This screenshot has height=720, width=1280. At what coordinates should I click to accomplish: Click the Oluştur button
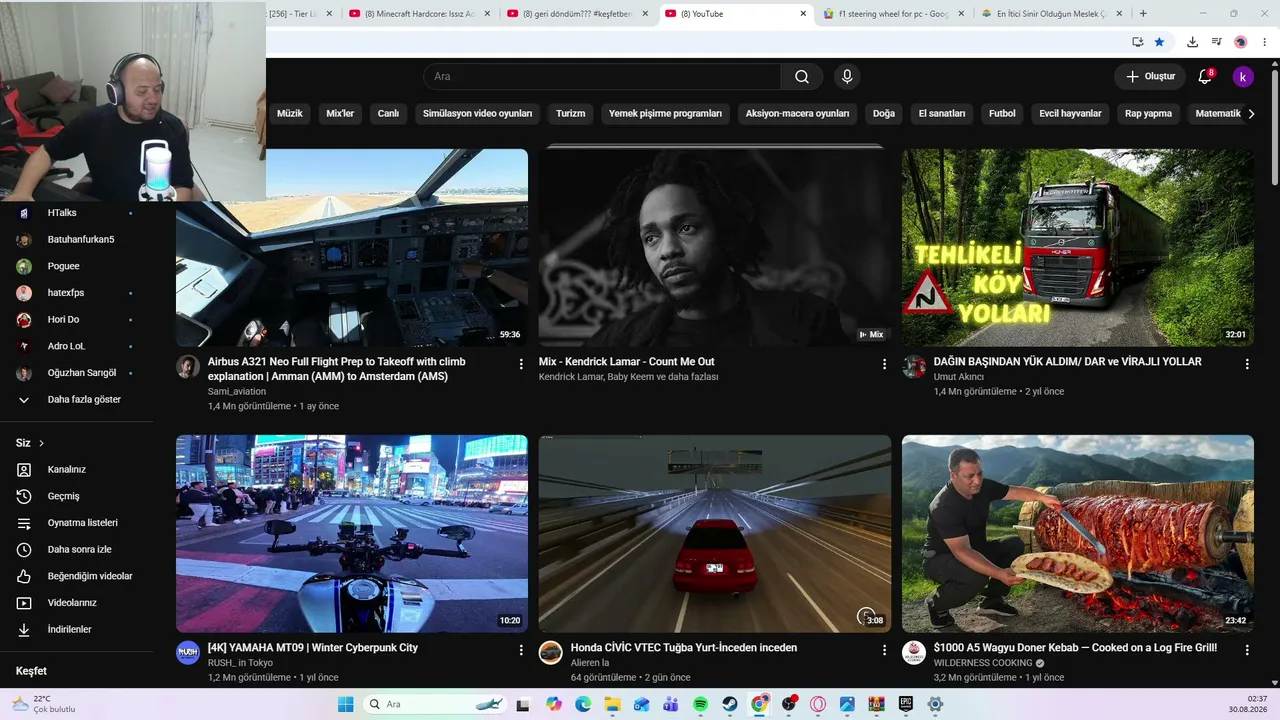pyautogui.click(x=1150, y=77)
